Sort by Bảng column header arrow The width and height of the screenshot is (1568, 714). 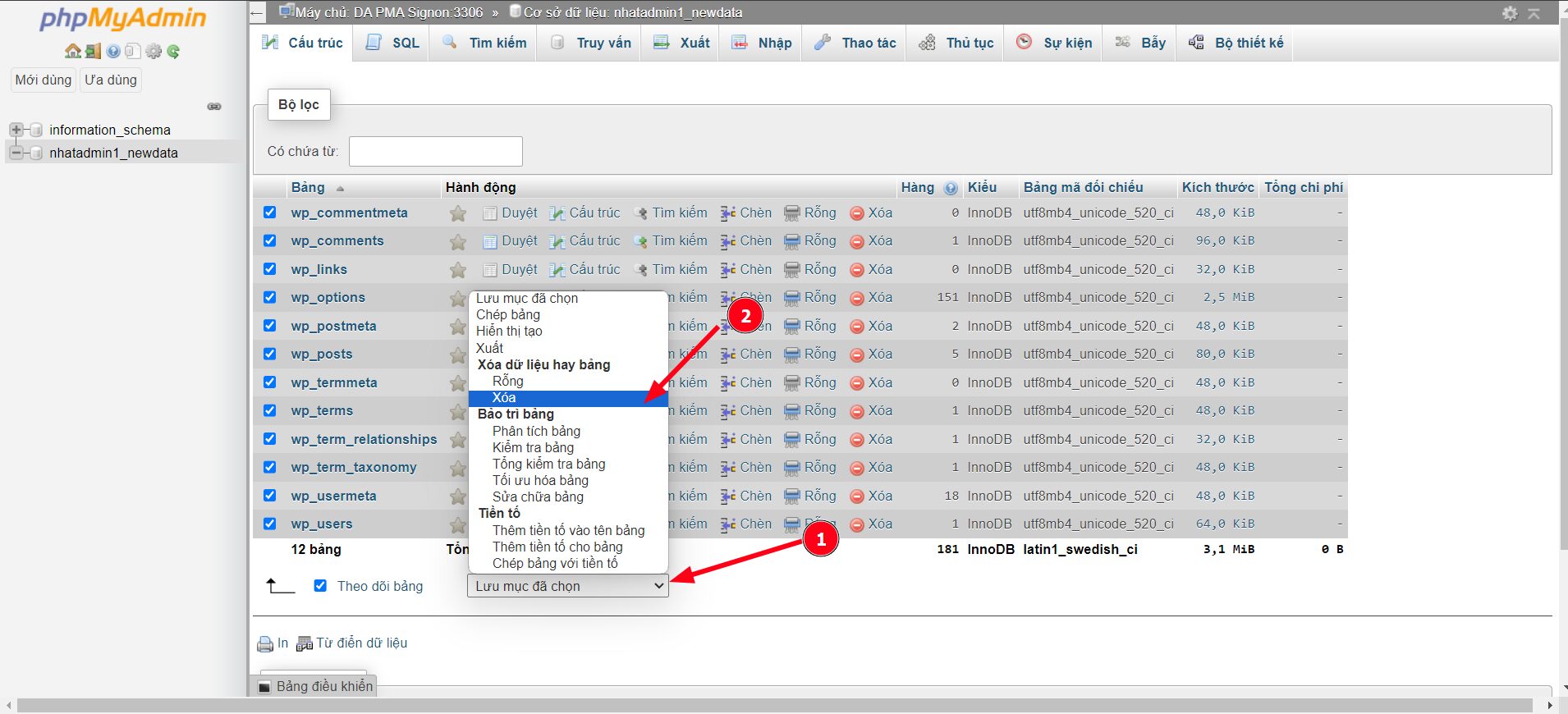(x=340, y=189)
